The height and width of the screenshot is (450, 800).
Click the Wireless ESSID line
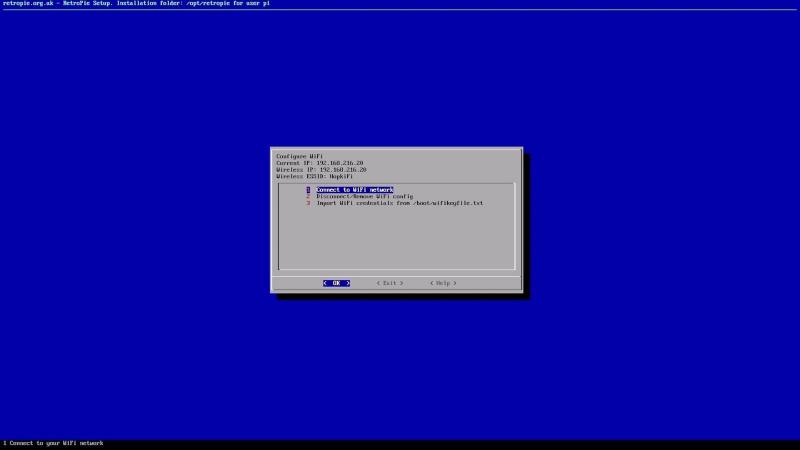[x=314, y=176]
